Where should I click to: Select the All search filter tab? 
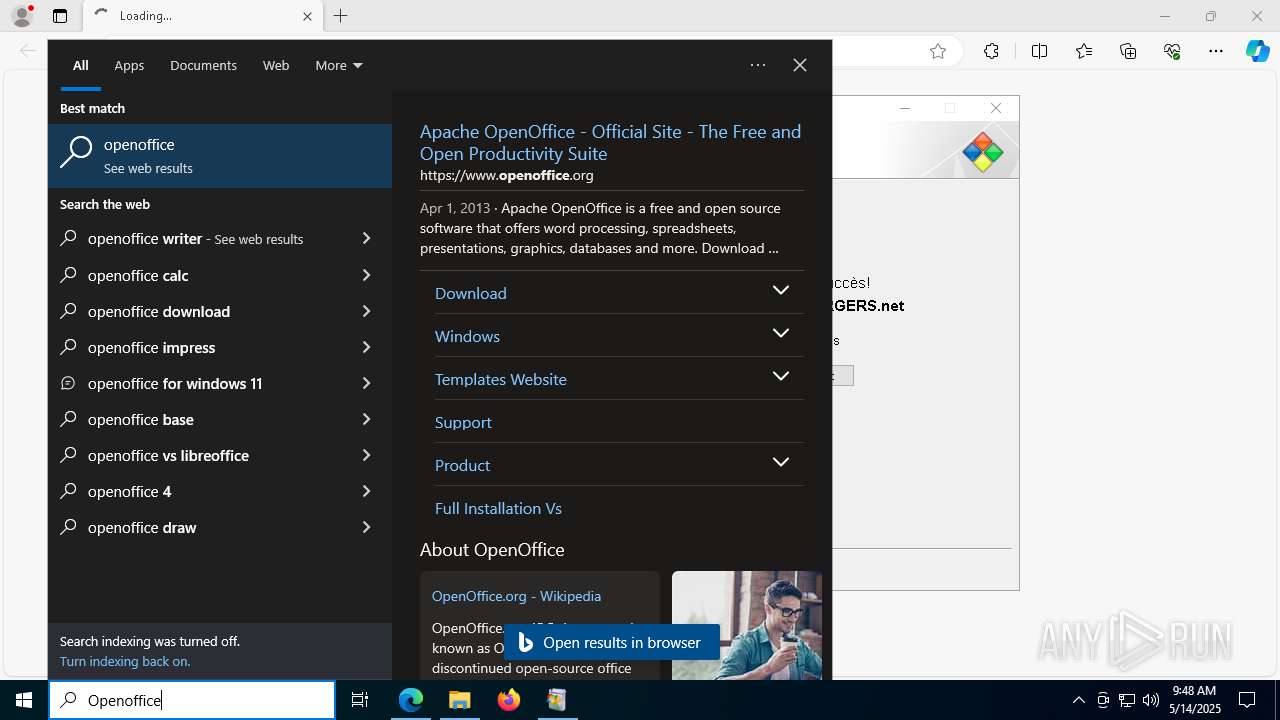[x=81, y=65]
